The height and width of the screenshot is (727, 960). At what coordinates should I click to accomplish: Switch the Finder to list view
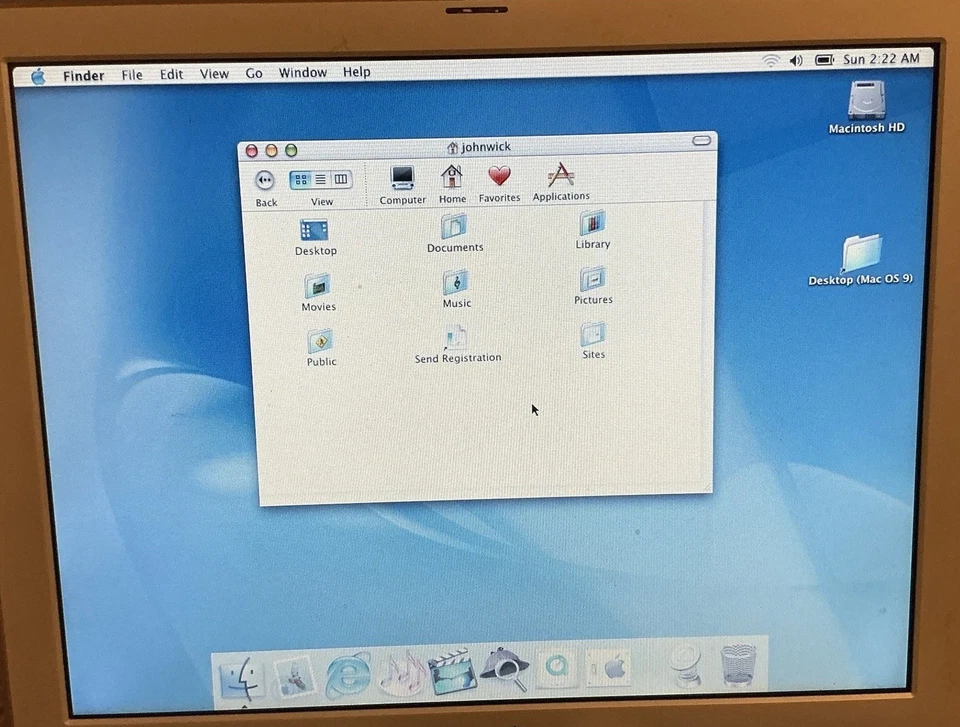point(322,179)
